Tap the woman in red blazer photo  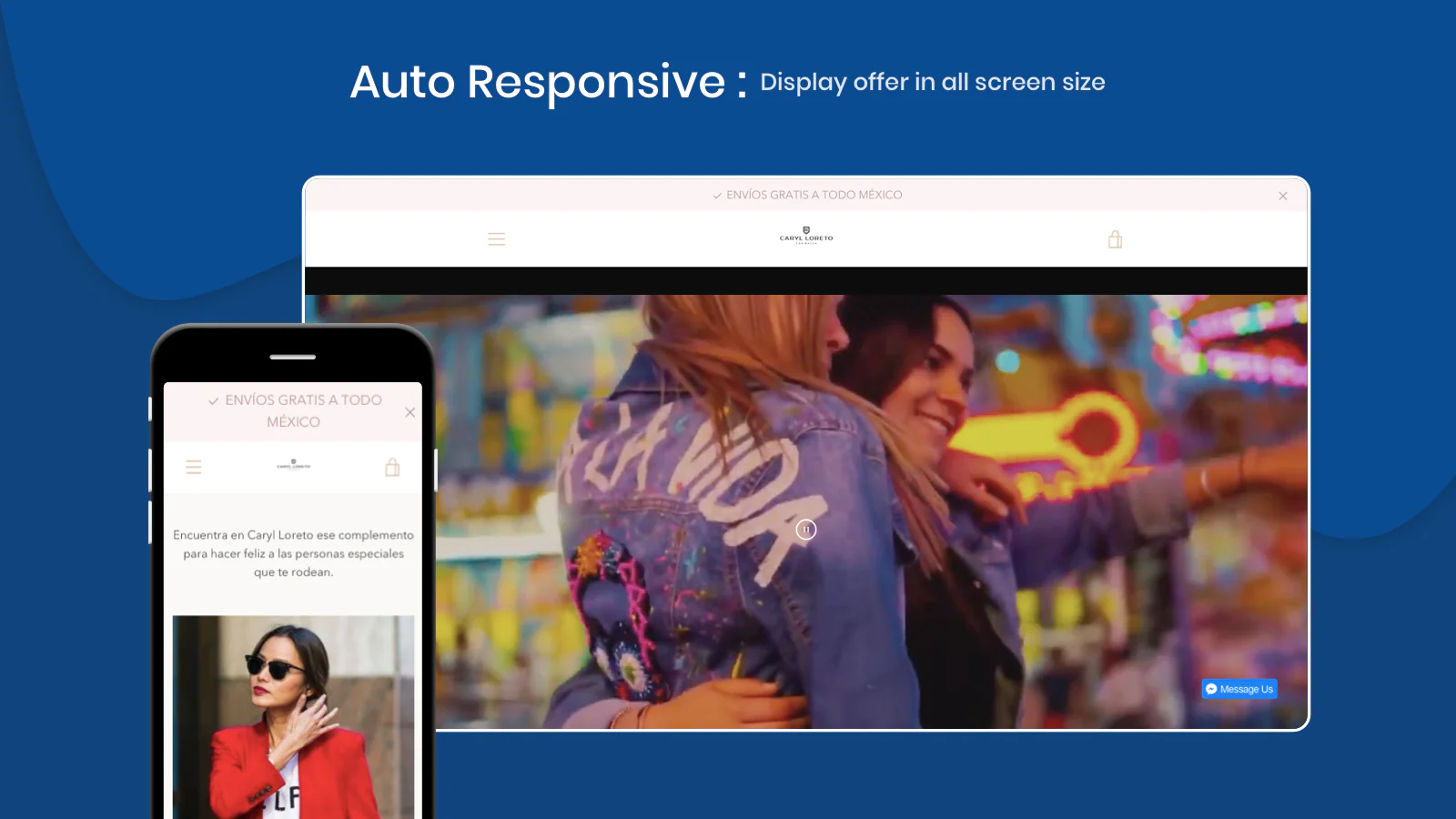[x=293, y=719]
